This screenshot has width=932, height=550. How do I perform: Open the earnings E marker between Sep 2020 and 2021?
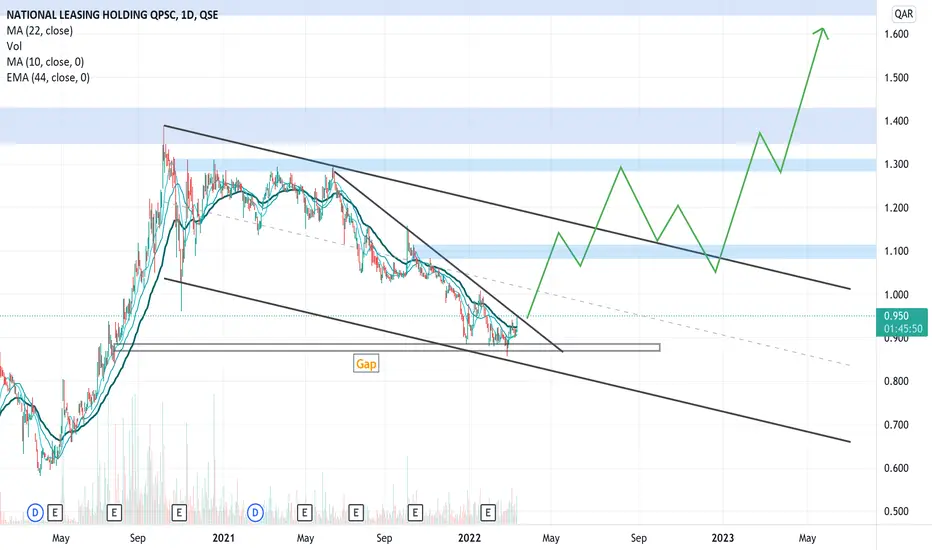(x=179, y=512)
